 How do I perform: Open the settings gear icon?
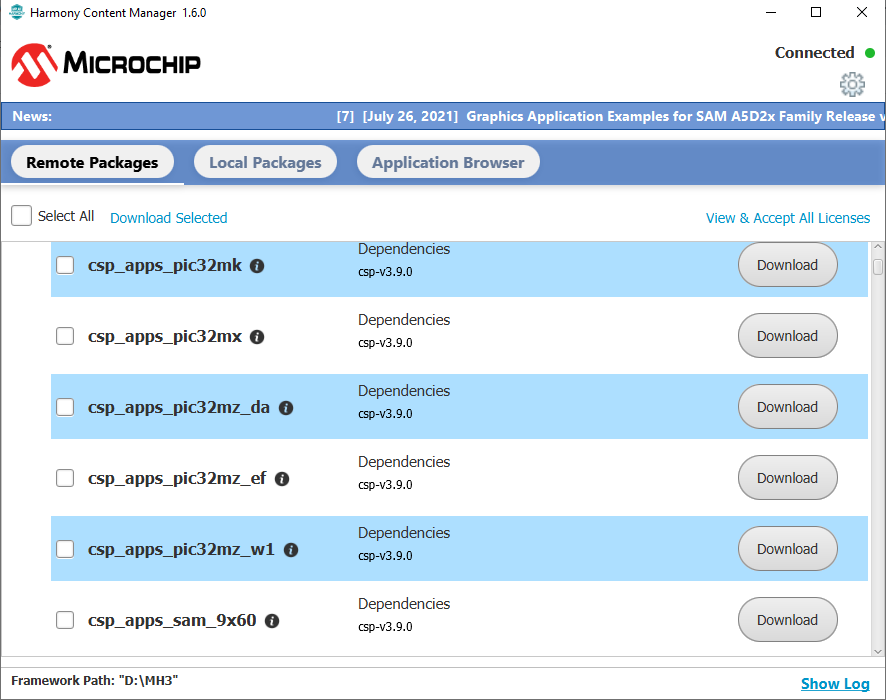(x=852, y=84)
